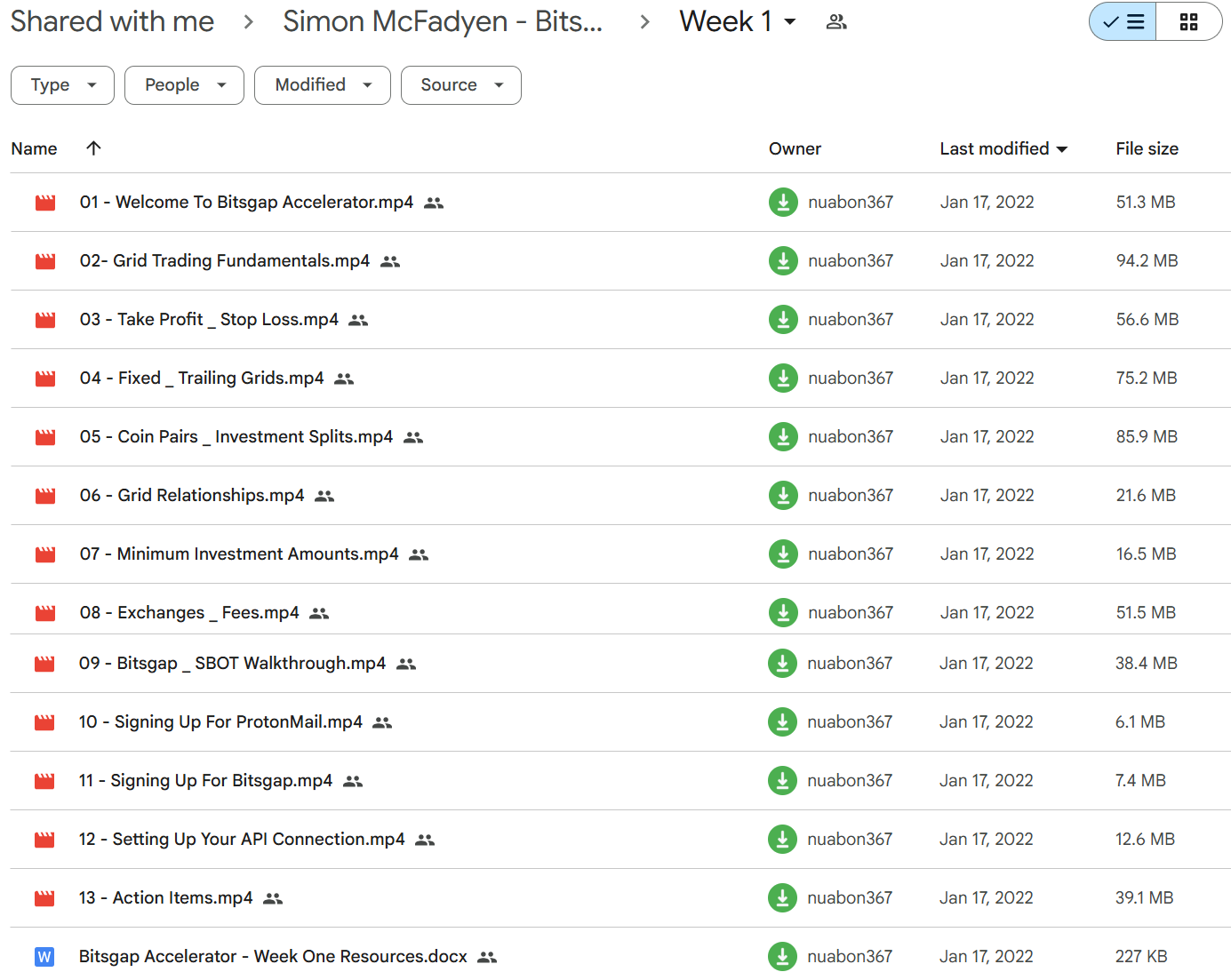Click video file icon for 12 - Setting Up Your API Connection
The height and width of the screenshot is (980, 1231).
point(44,840)
